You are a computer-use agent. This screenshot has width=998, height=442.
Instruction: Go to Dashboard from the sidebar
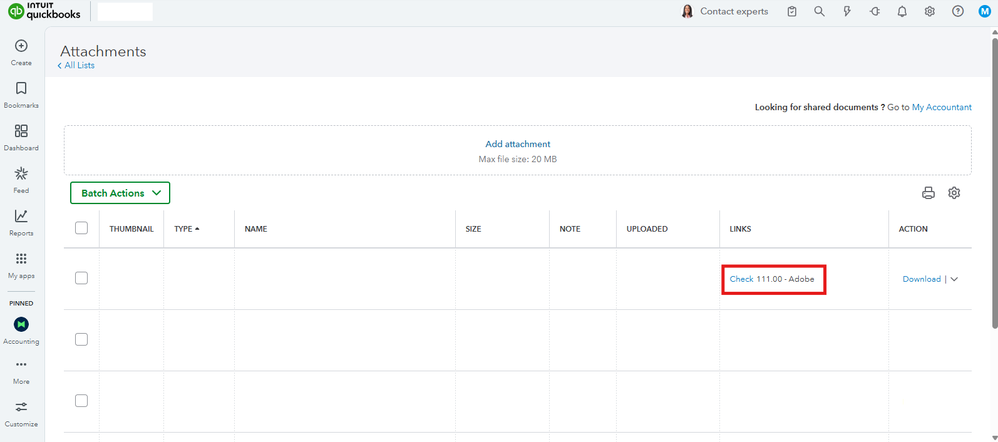tap(21, 131)
